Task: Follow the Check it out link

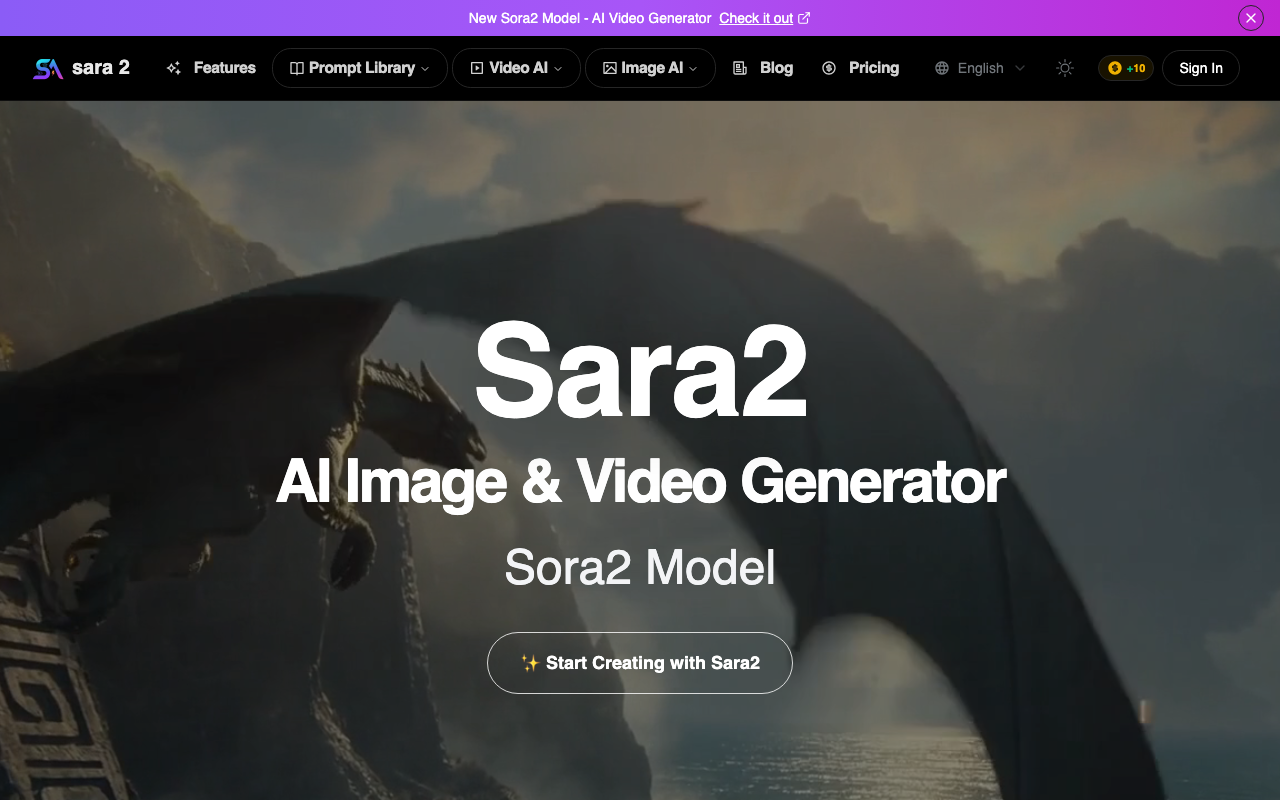Action: (x=756, y=18)
